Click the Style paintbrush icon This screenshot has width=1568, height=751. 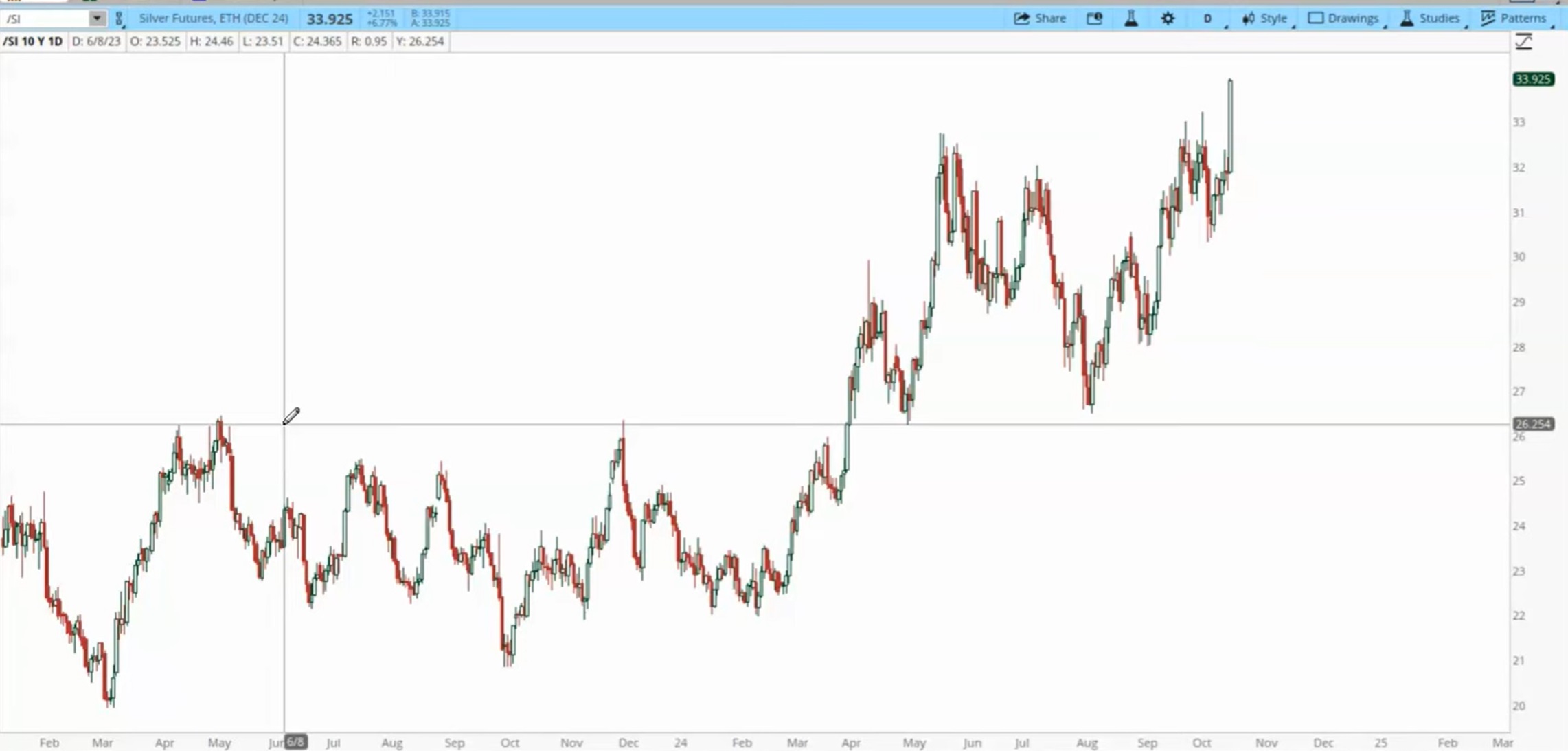click(1249, 19)
